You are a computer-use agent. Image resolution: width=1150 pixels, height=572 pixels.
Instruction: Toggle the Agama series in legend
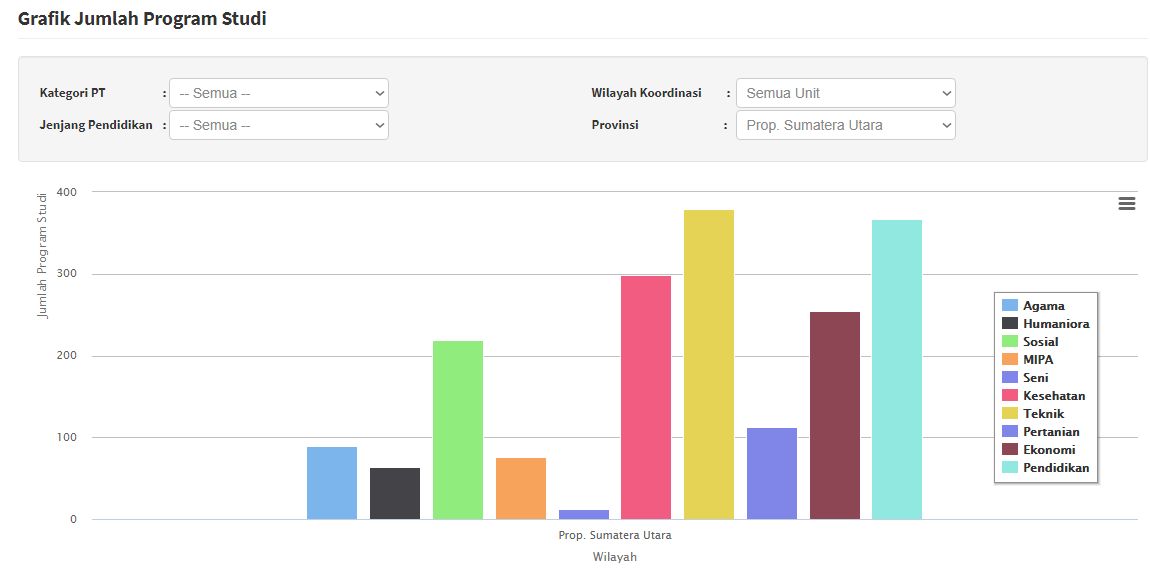pos(1043,306)
